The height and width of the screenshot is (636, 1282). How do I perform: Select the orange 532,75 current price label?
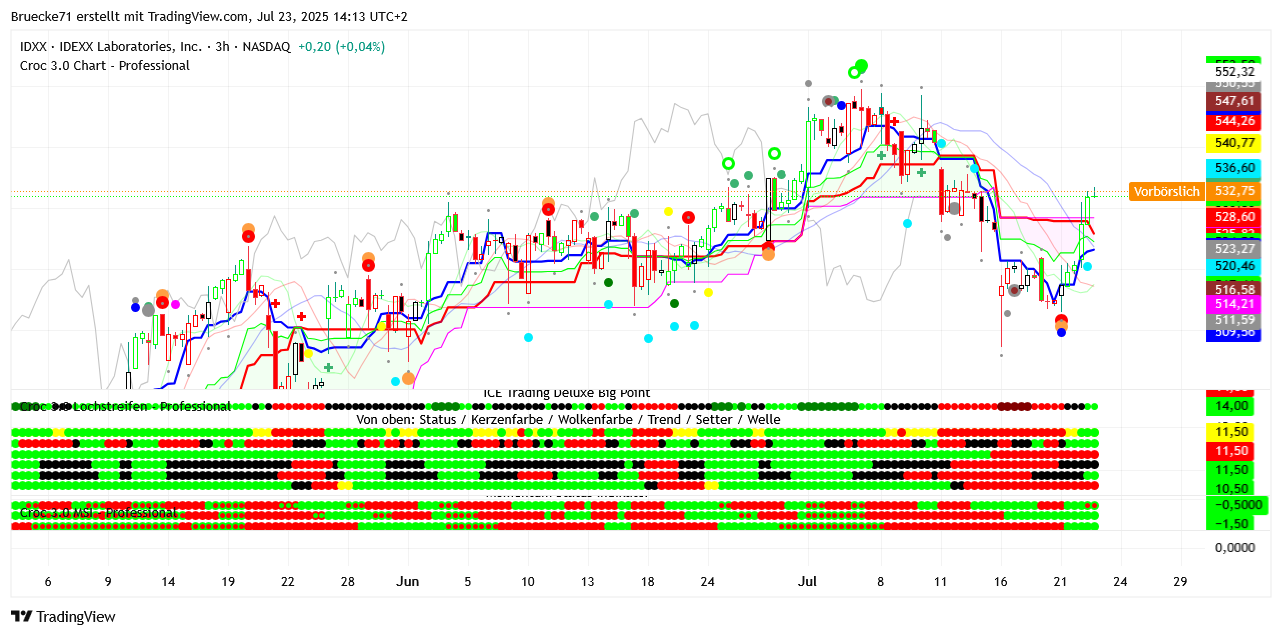[x=1234, y=191]
